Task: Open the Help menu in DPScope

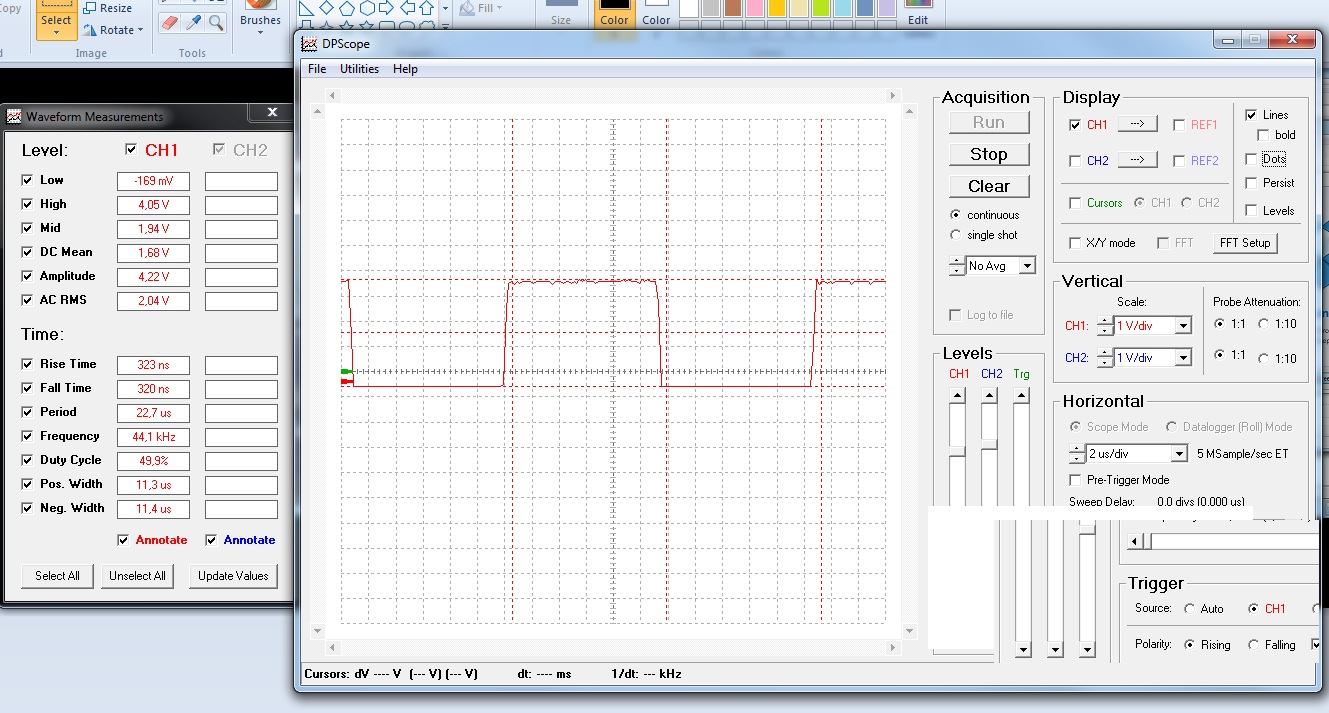Action: coord(405,69)
